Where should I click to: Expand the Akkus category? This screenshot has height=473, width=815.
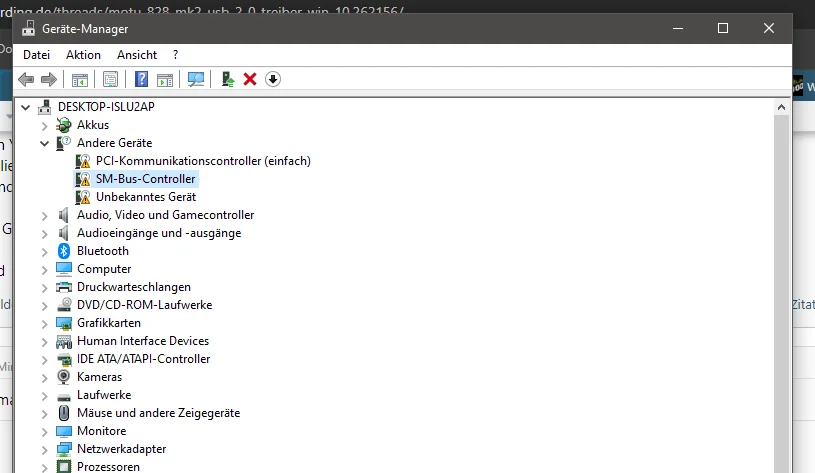[45, 126]
